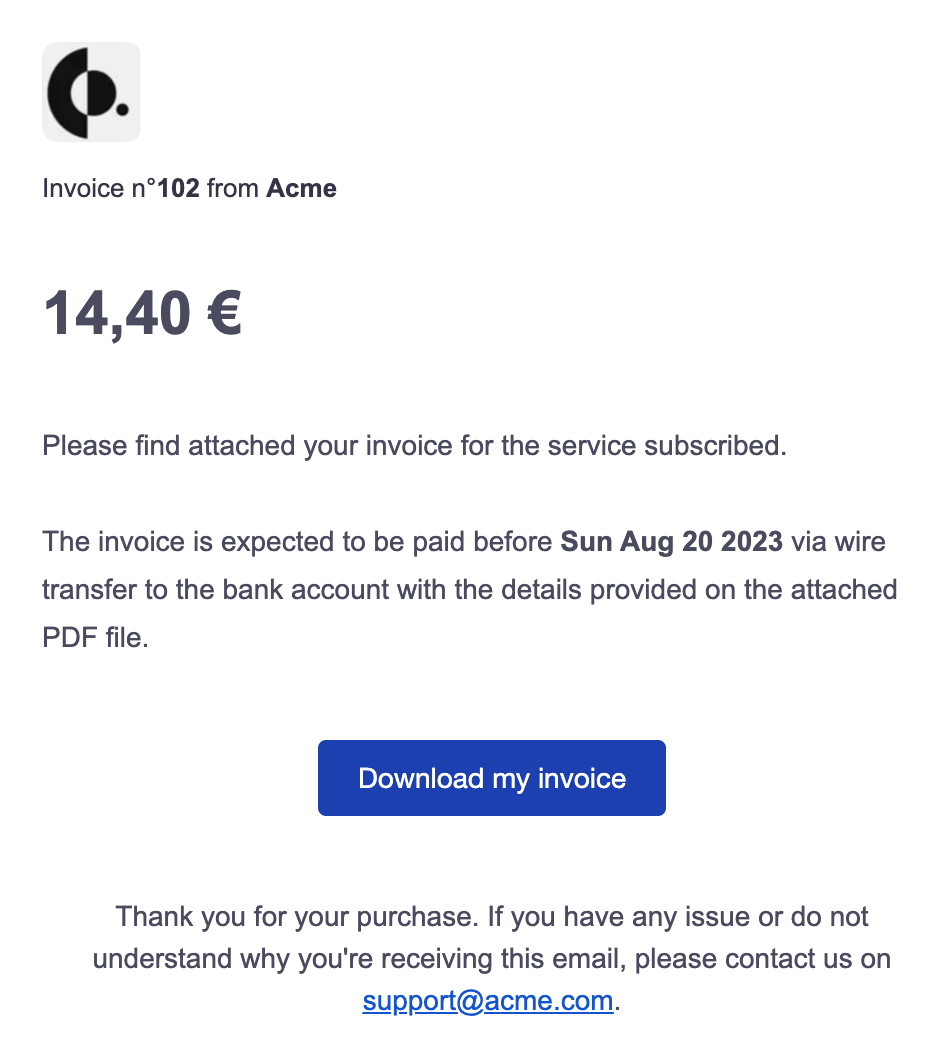Click the PDF file text
Image resolution: width=937 pixels, height=1063 pixels.
tap(96, 637)
